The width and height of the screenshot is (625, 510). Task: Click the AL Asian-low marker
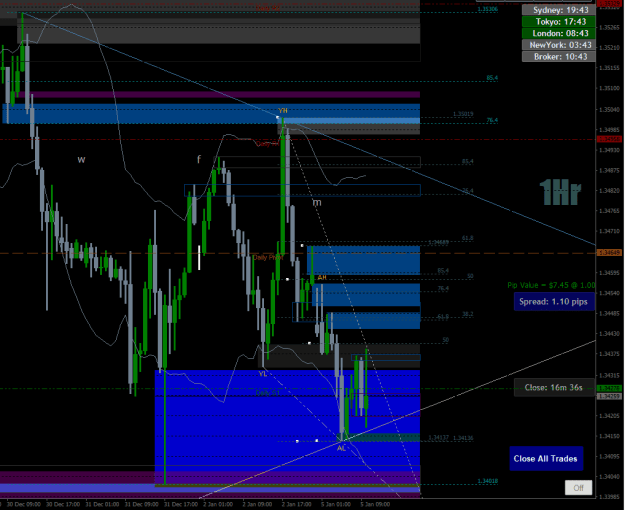[341, 448]
